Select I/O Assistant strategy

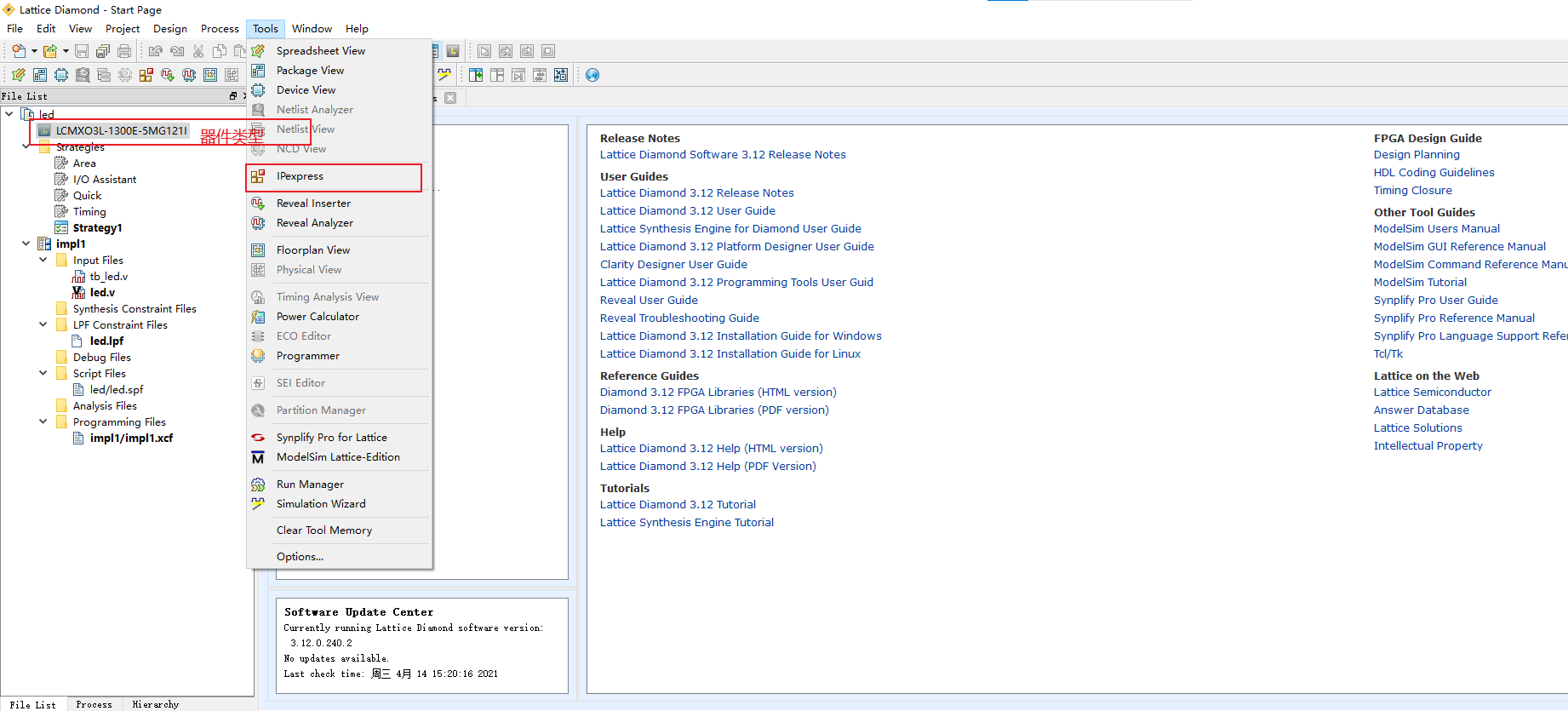pyautogui.click(x=104, y=179)
